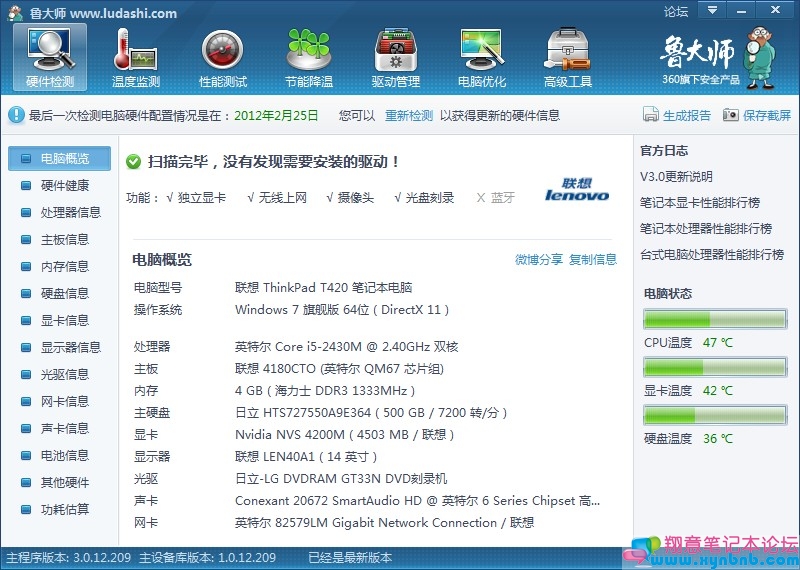Open 节能降温 energy saving clover icon
The height and width of the screenshot is (570, 800).
coord(309,57)
